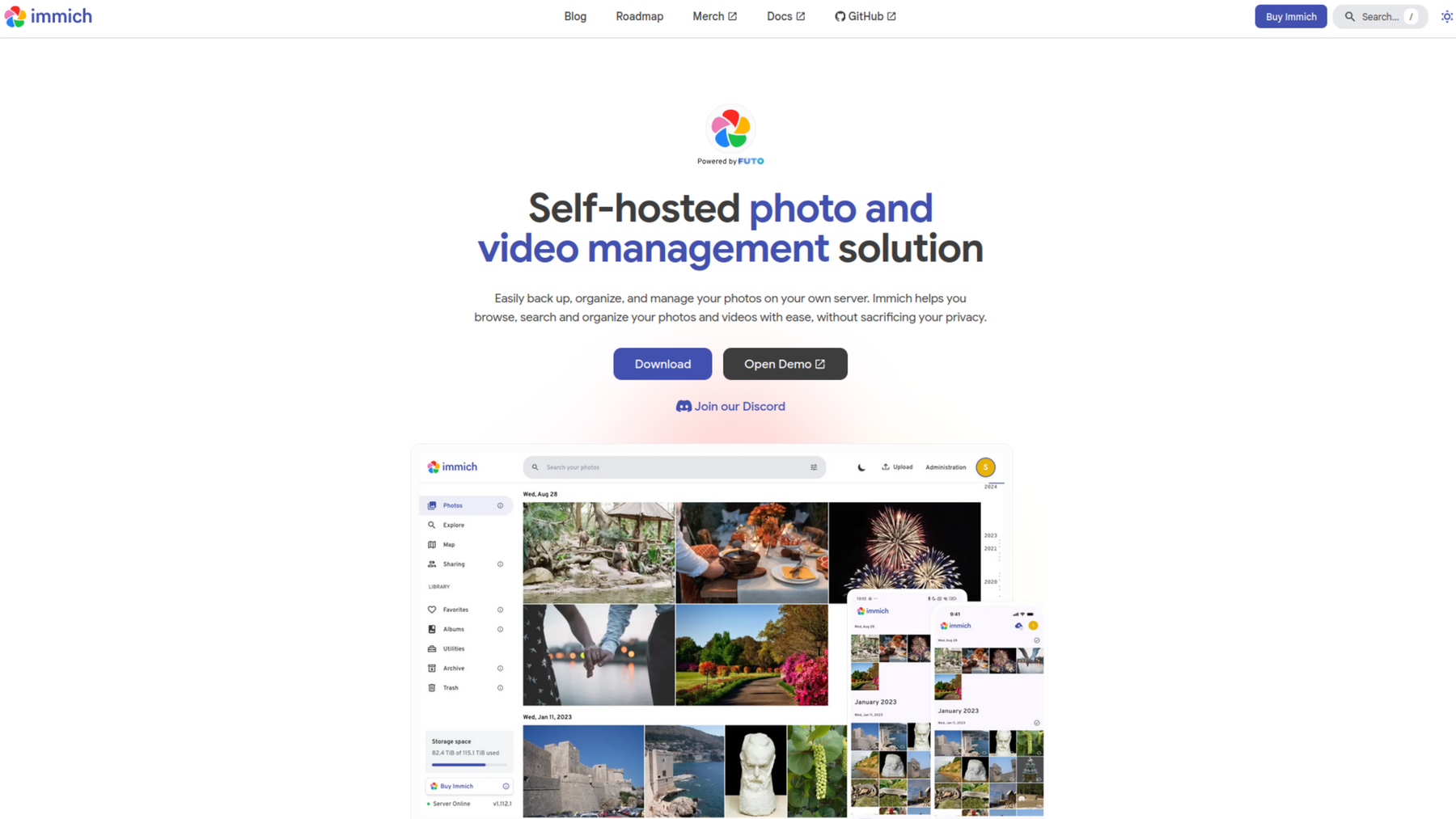Open the white bust statue thumbnail

click(x=756, y=770)
